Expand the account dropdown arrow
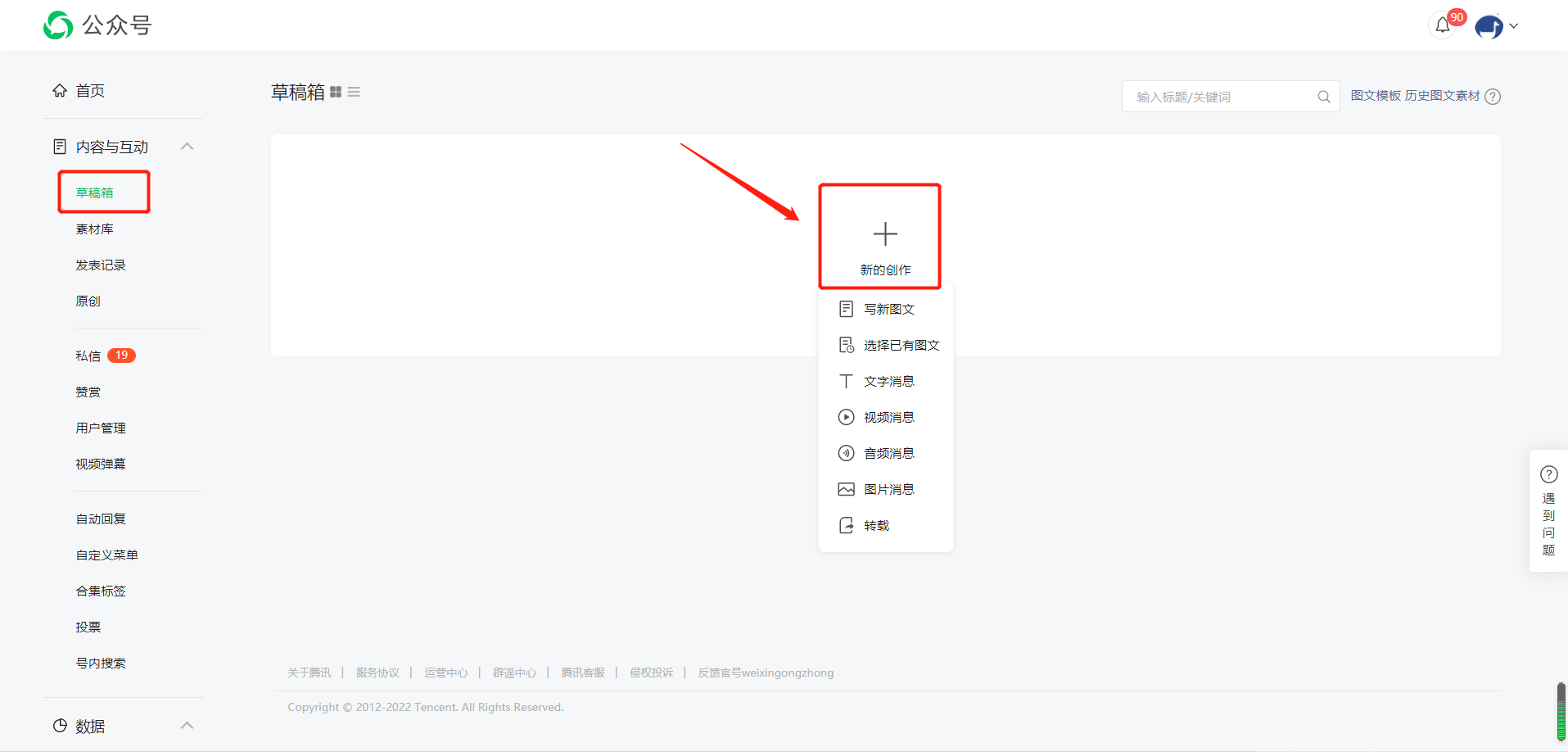The height and width of the screenshot is (752, 1568). click(1514, 26)
